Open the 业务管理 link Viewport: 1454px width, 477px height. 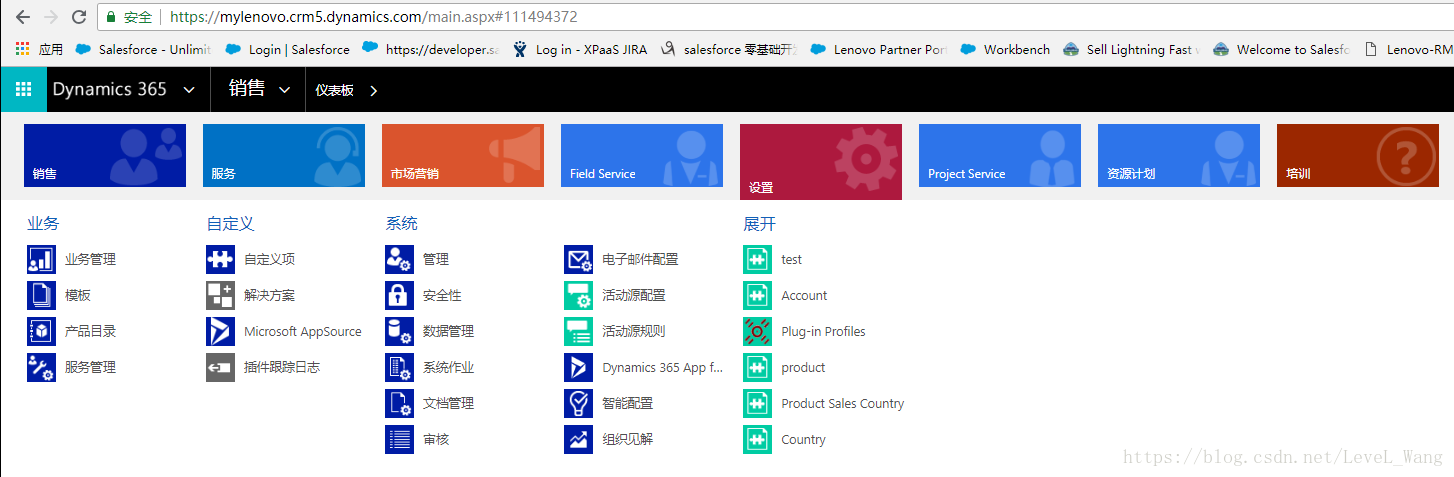pyautogui.click(x=90, y=259)
